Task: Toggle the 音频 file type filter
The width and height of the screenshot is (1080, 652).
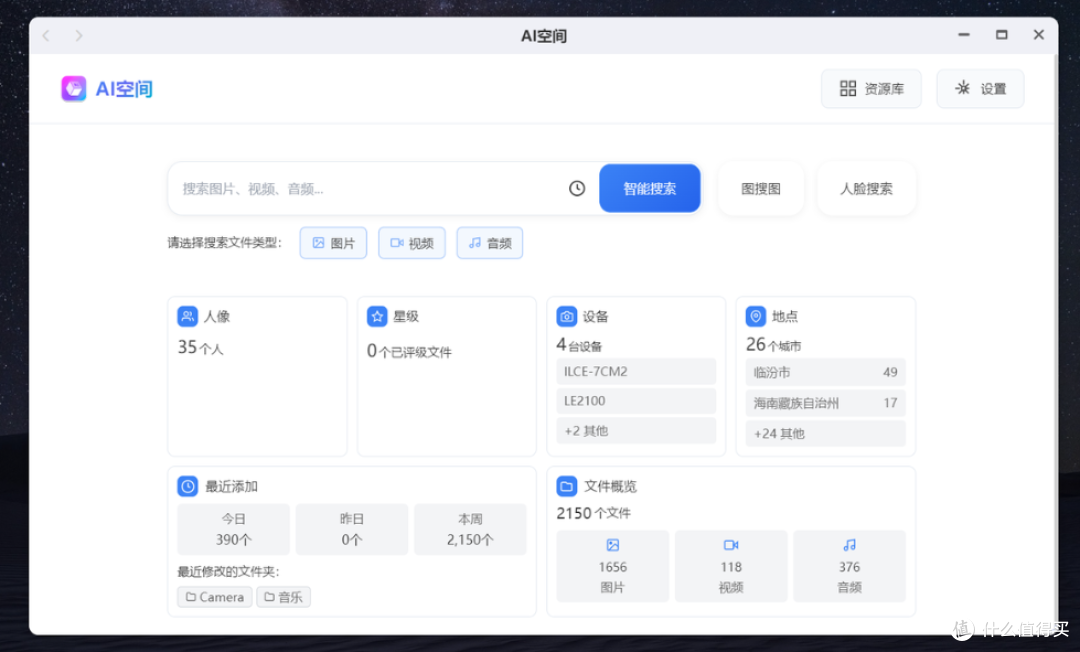Action: (490, 243)
